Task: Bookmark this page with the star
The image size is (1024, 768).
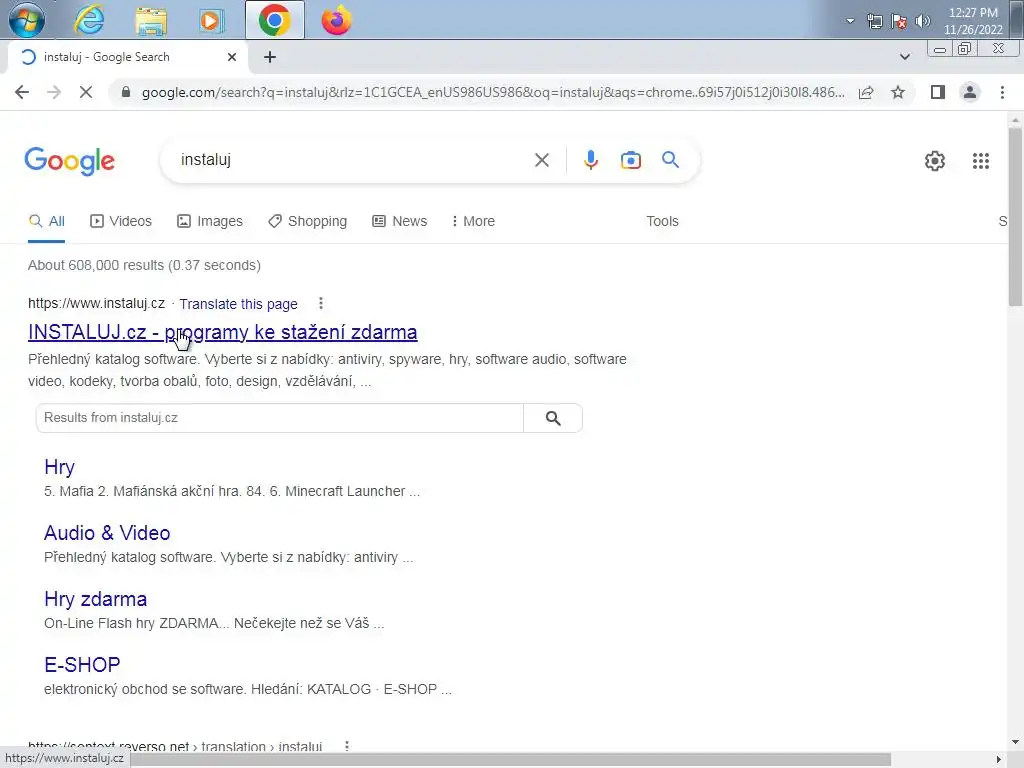Action: click(x=898, y=92)
